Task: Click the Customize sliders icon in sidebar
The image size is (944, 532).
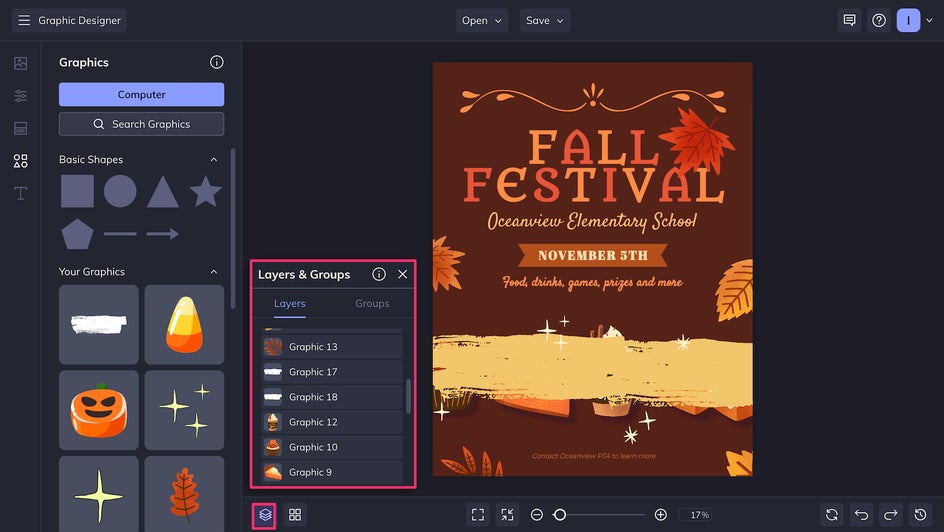Action: [x=20, y=96]
